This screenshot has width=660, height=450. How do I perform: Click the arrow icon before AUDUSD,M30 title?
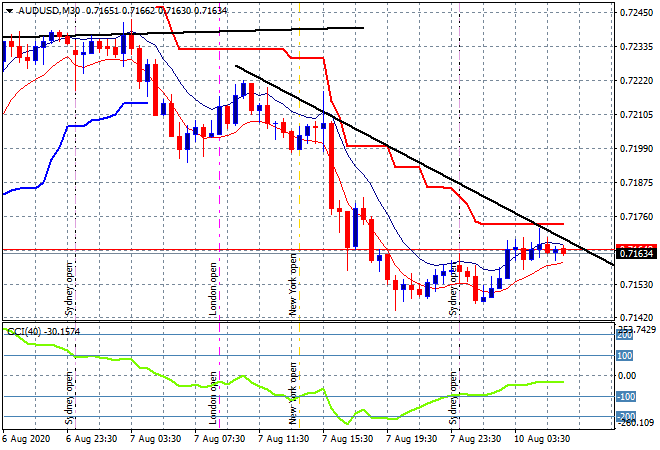click(8, 9)
